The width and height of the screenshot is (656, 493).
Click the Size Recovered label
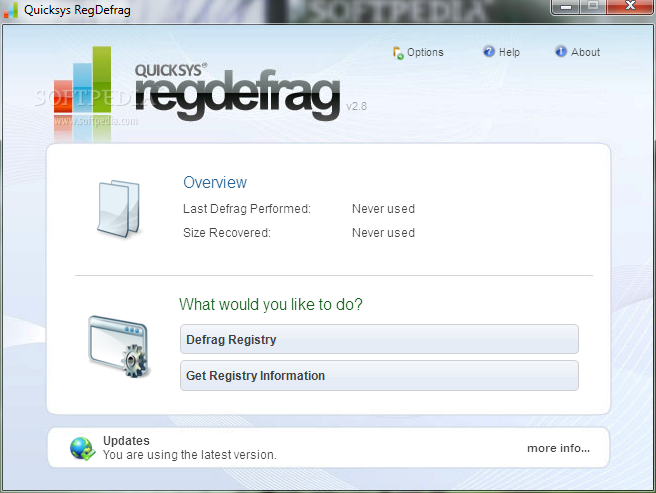(227, 233)
